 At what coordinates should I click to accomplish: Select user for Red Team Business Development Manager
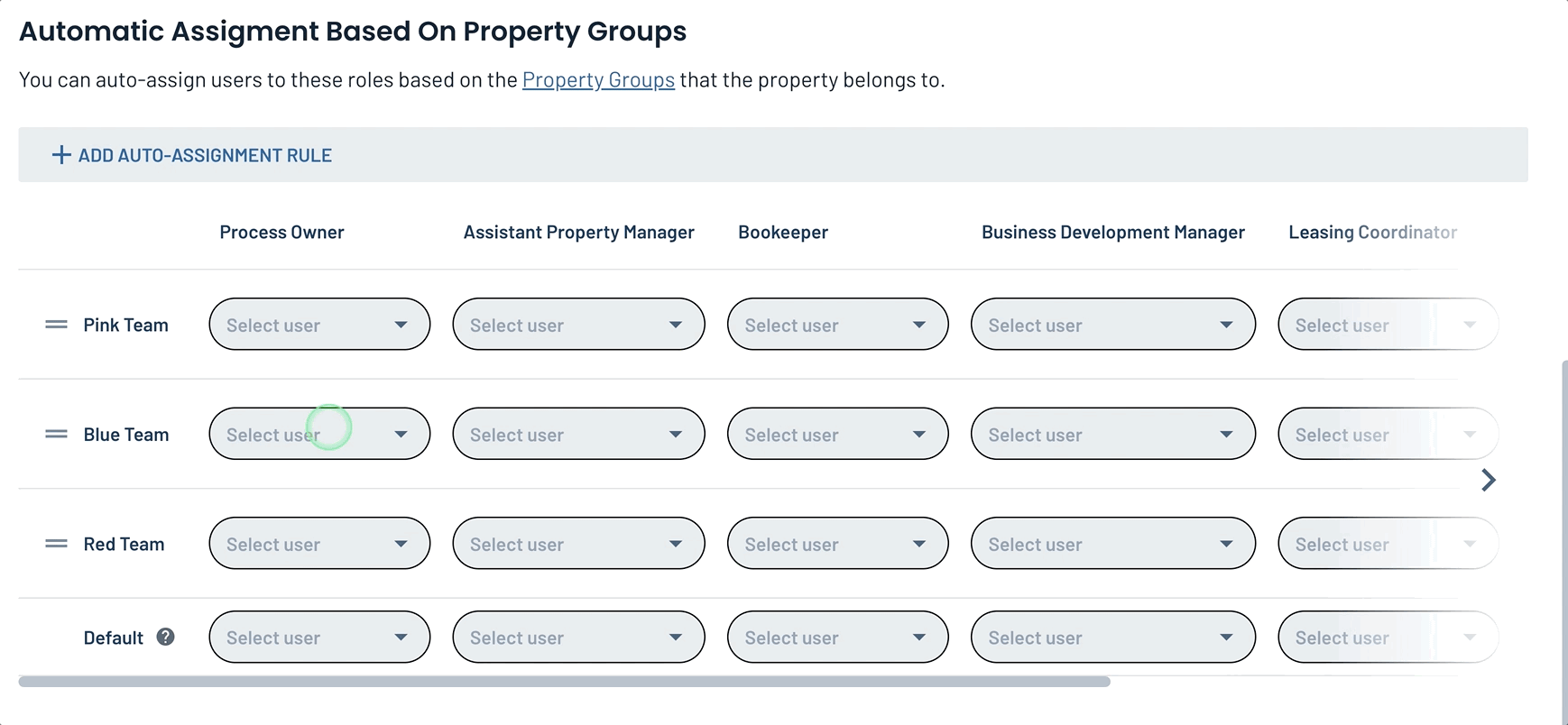pos(1111,544)
